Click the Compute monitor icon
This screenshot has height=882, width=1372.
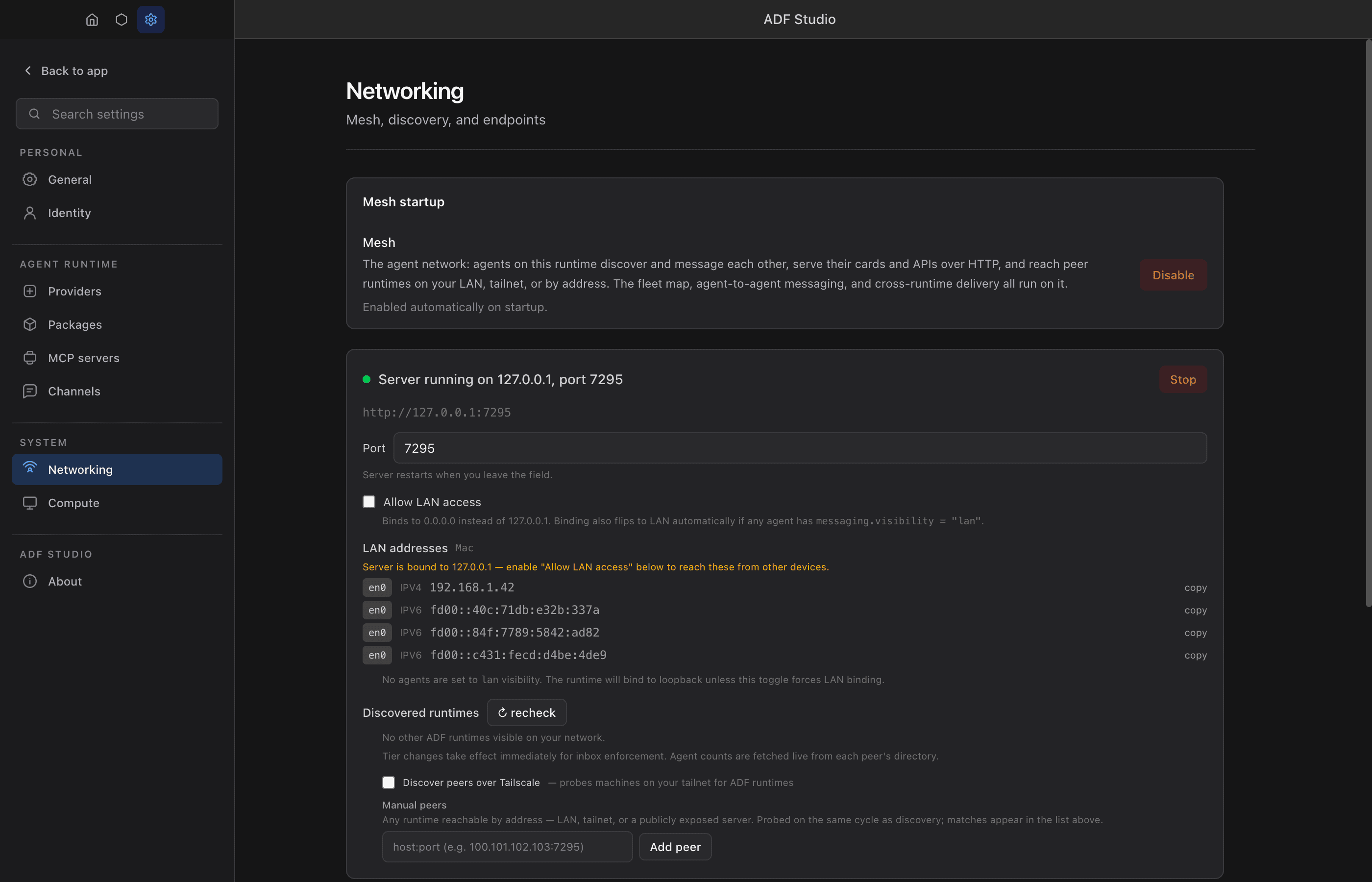point(30,503)
